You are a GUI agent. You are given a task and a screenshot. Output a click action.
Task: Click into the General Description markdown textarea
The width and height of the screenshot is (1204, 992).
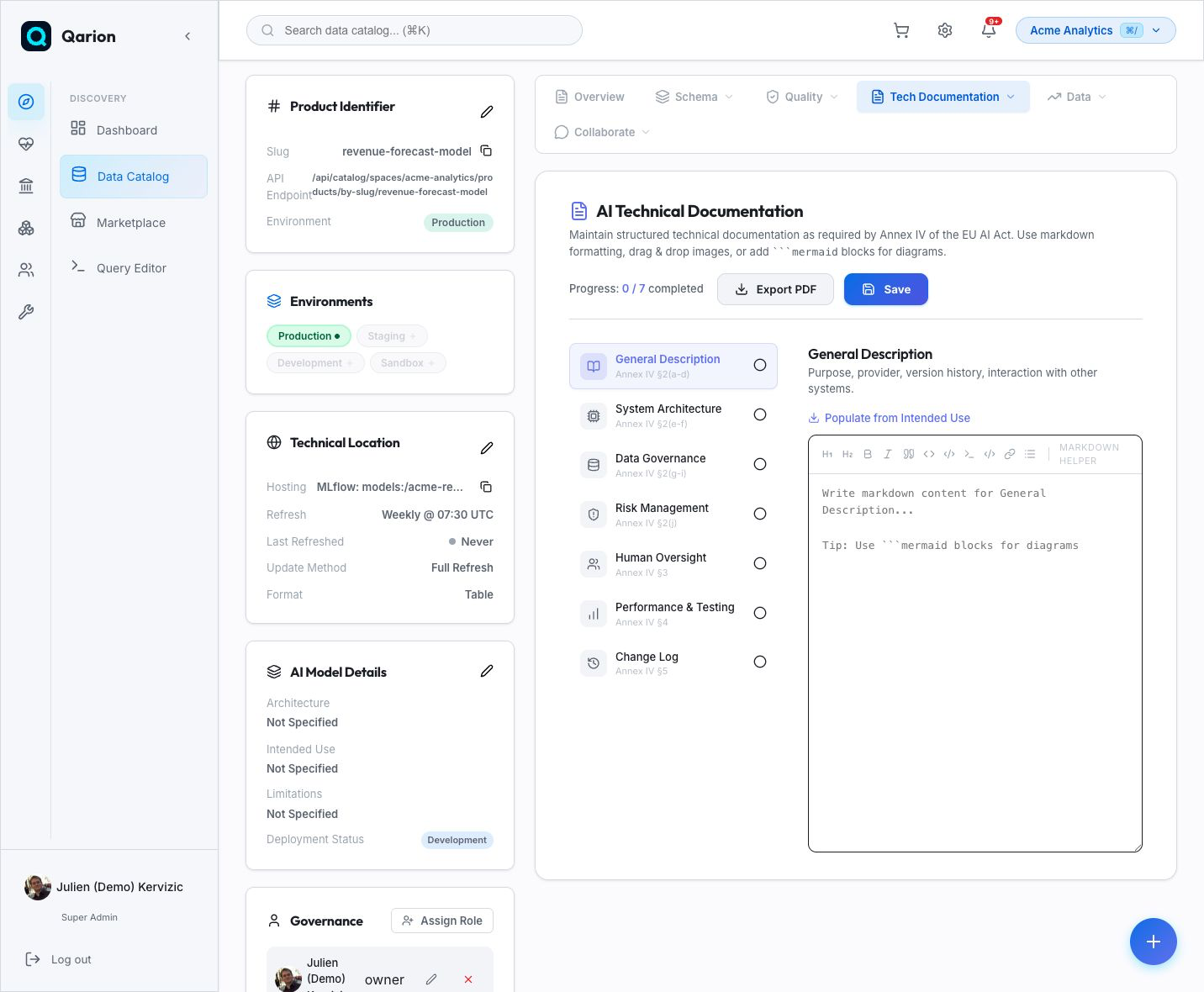click(975, 662)
